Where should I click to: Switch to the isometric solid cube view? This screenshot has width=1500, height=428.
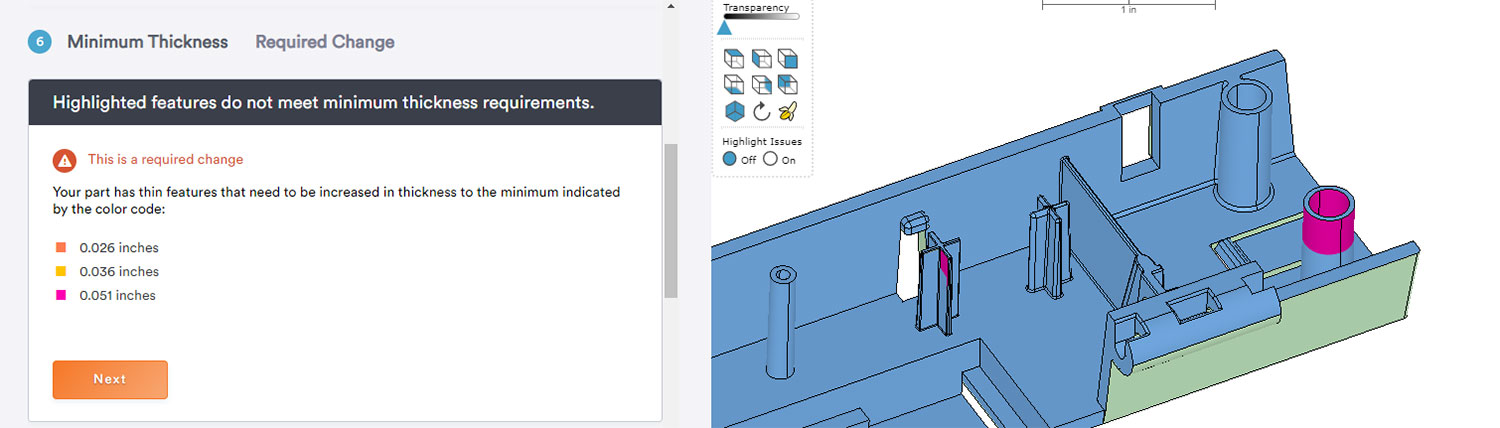tap(735, 111)
